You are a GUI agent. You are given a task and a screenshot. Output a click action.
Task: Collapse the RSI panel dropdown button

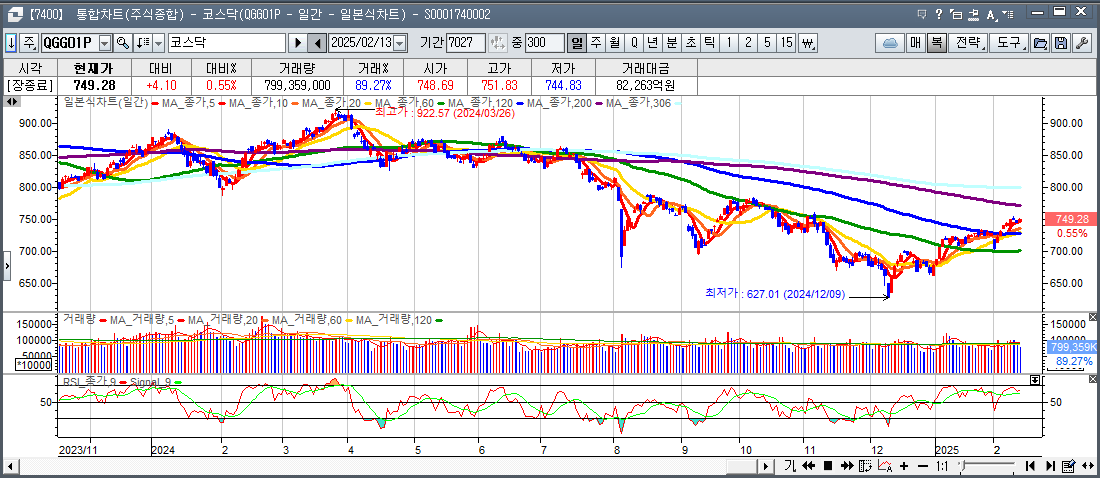coord(1035,380)
